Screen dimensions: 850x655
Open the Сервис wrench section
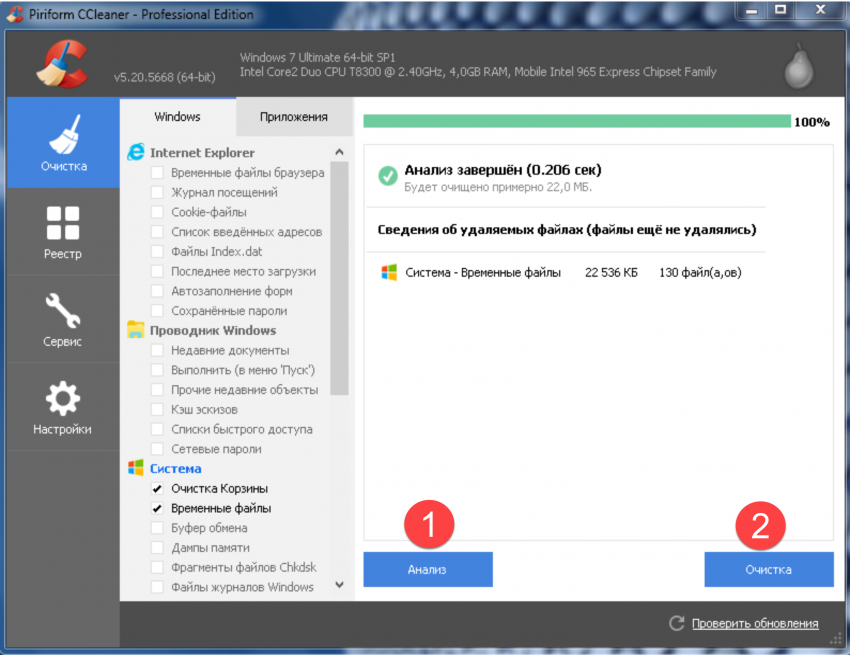[x=63, y=319]
